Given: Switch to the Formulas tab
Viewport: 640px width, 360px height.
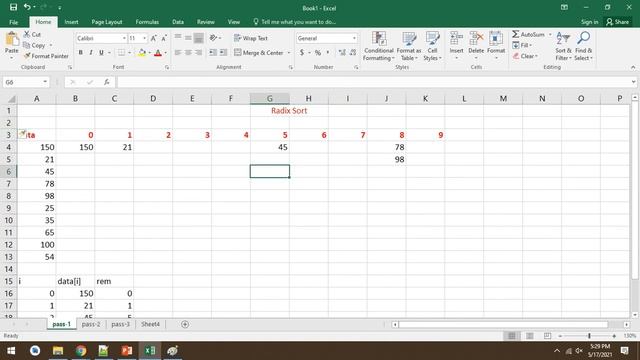Looking at the screenshot, I should click(x=147, y=22).
